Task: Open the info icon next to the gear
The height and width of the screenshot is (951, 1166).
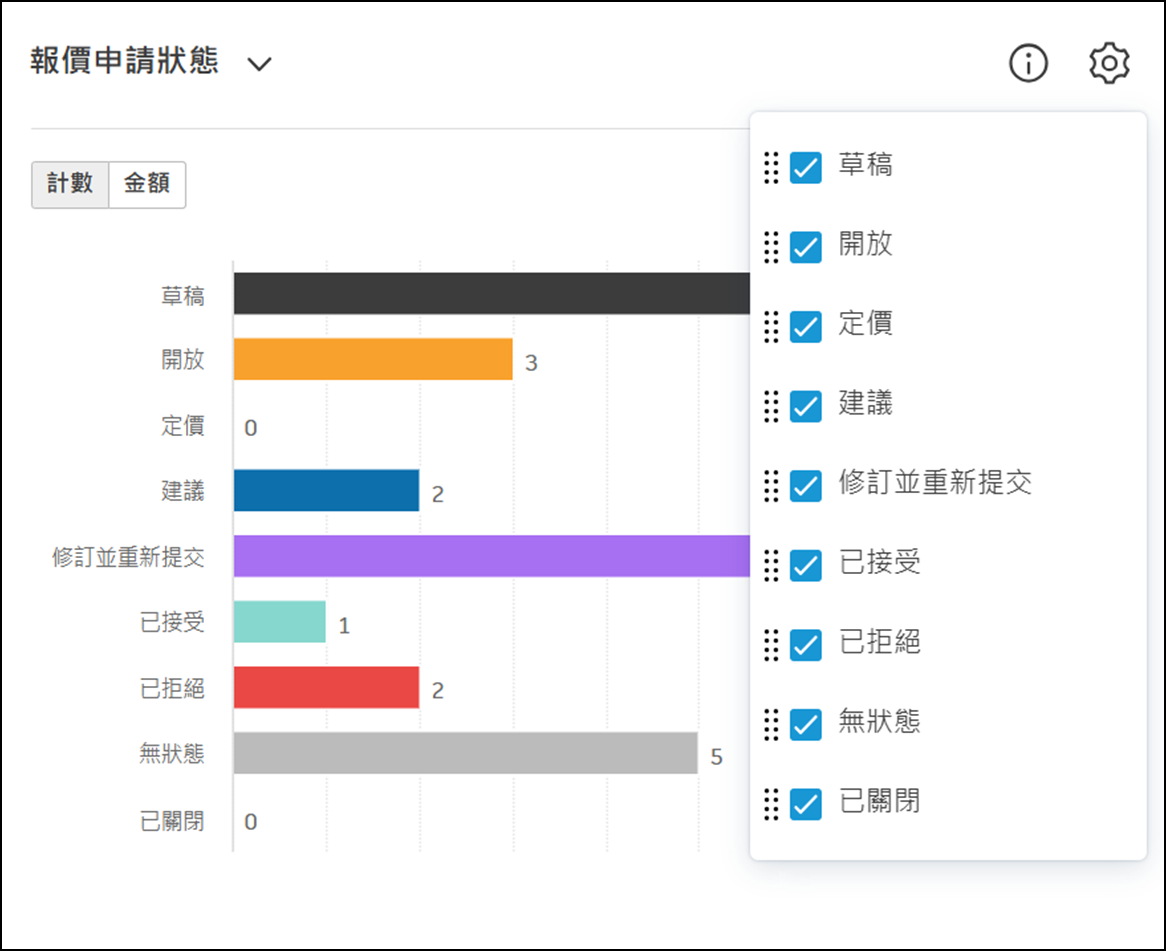Action: pos(1028,64)
